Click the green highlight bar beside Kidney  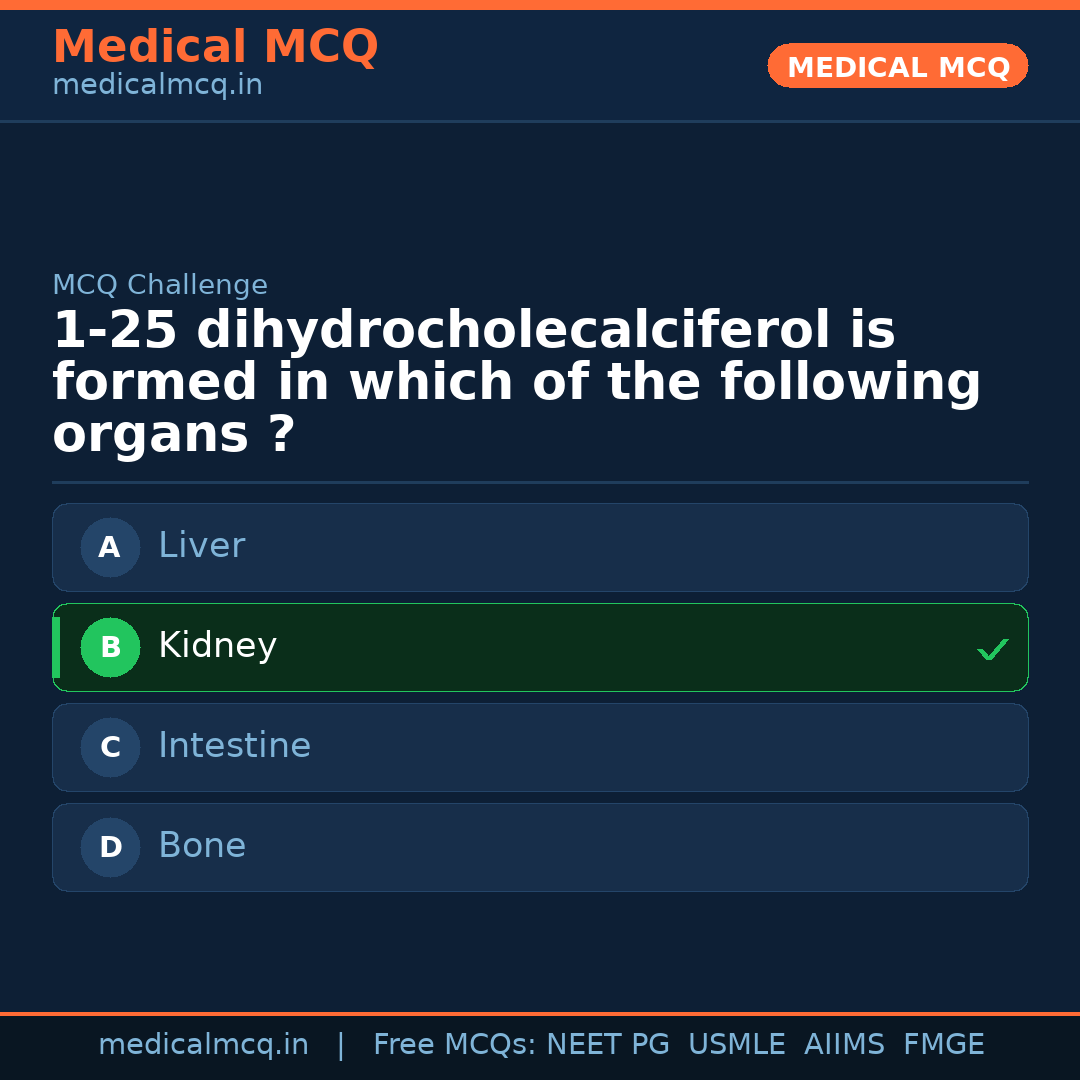click(56, 647)
